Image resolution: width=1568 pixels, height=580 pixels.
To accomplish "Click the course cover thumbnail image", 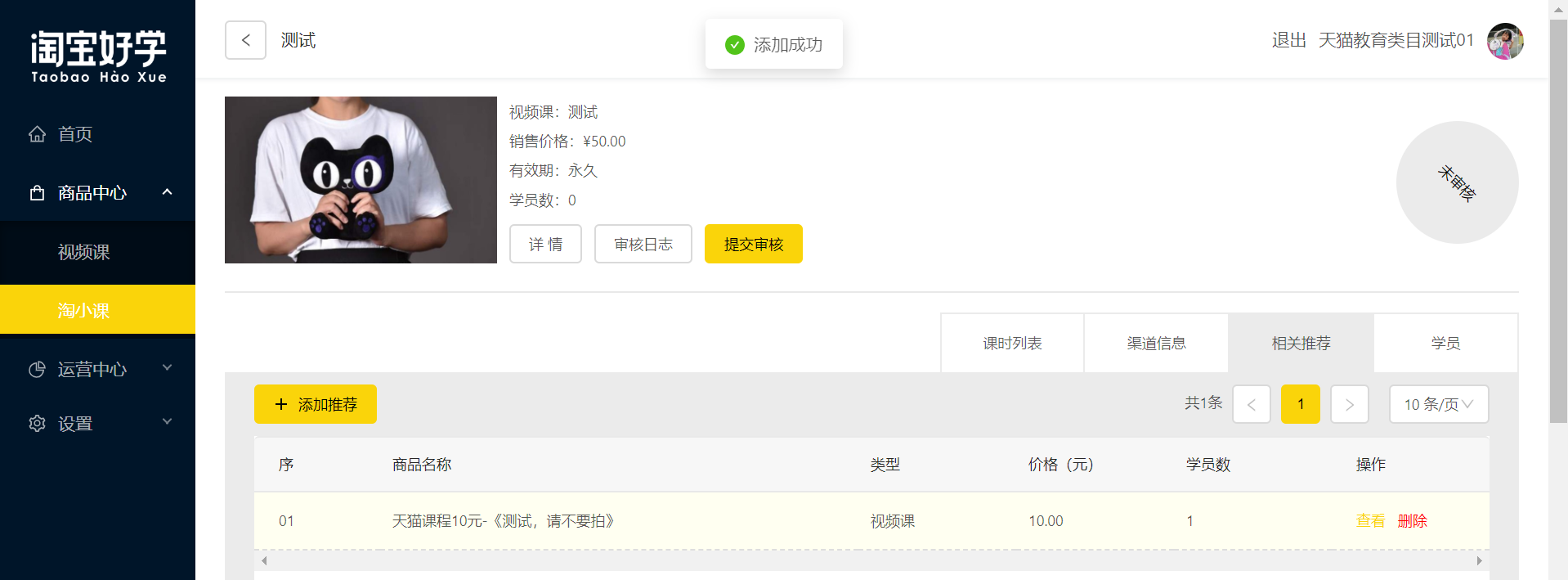I will coord(361,180).
